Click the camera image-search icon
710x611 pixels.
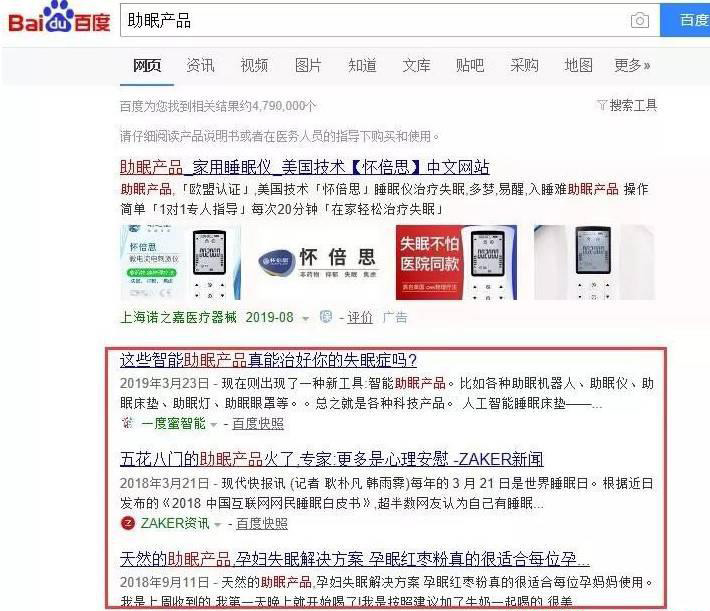(640, 20)
